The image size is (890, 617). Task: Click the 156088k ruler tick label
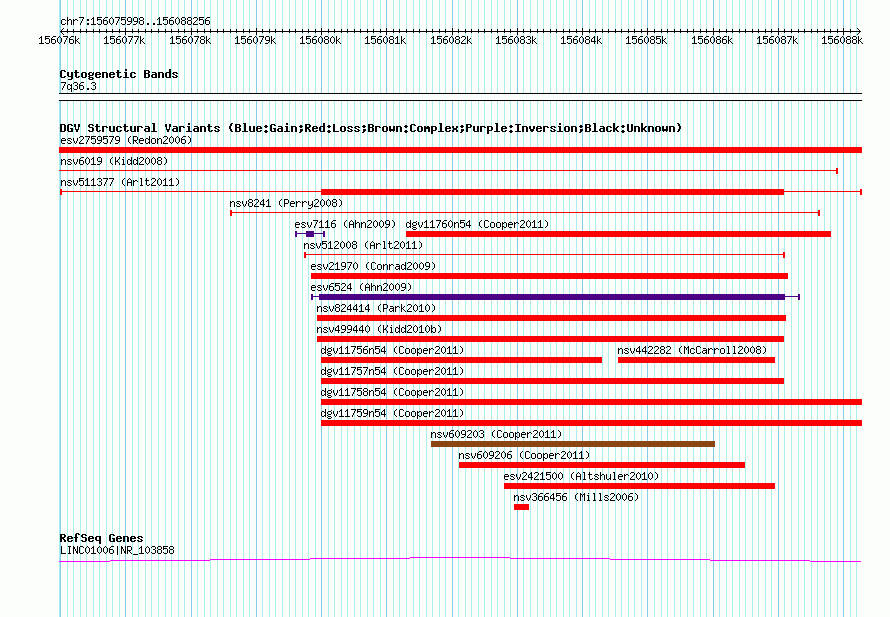(x=842, y=40)
